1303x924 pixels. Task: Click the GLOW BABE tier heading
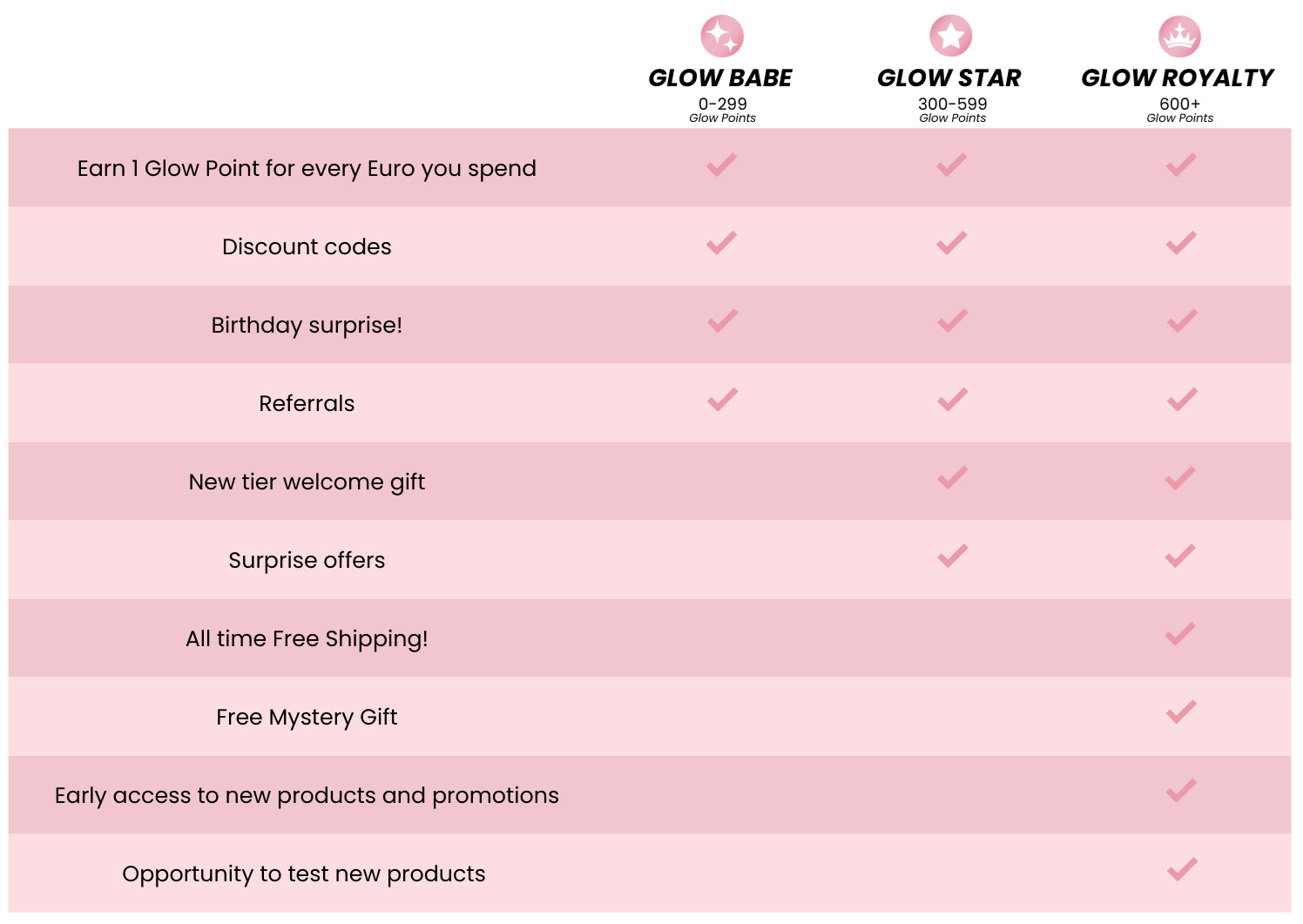[720, 78]
